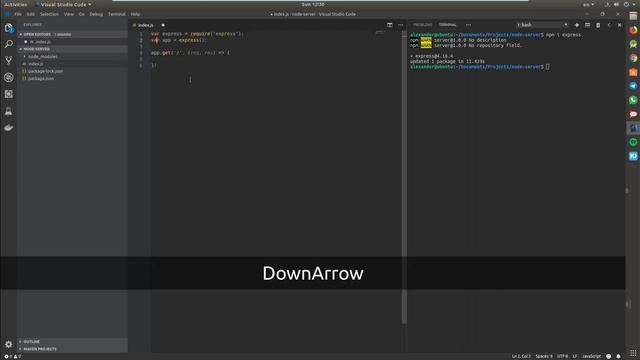Collapse the Open Editors section

click(72, 34)
